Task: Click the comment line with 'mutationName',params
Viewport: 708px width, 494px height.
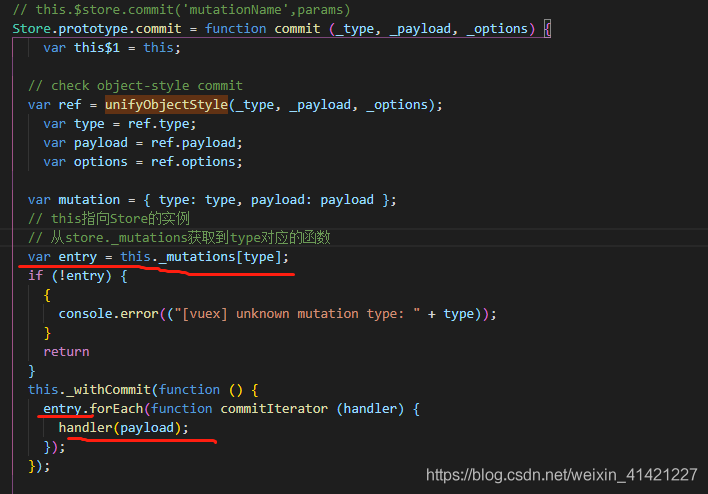Action: pyautogui.click(x=181, y=9)
